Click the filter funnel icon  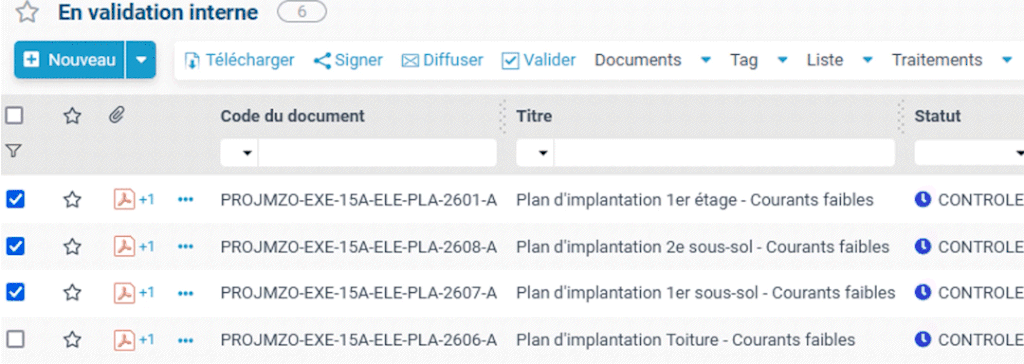pos(13,151)
